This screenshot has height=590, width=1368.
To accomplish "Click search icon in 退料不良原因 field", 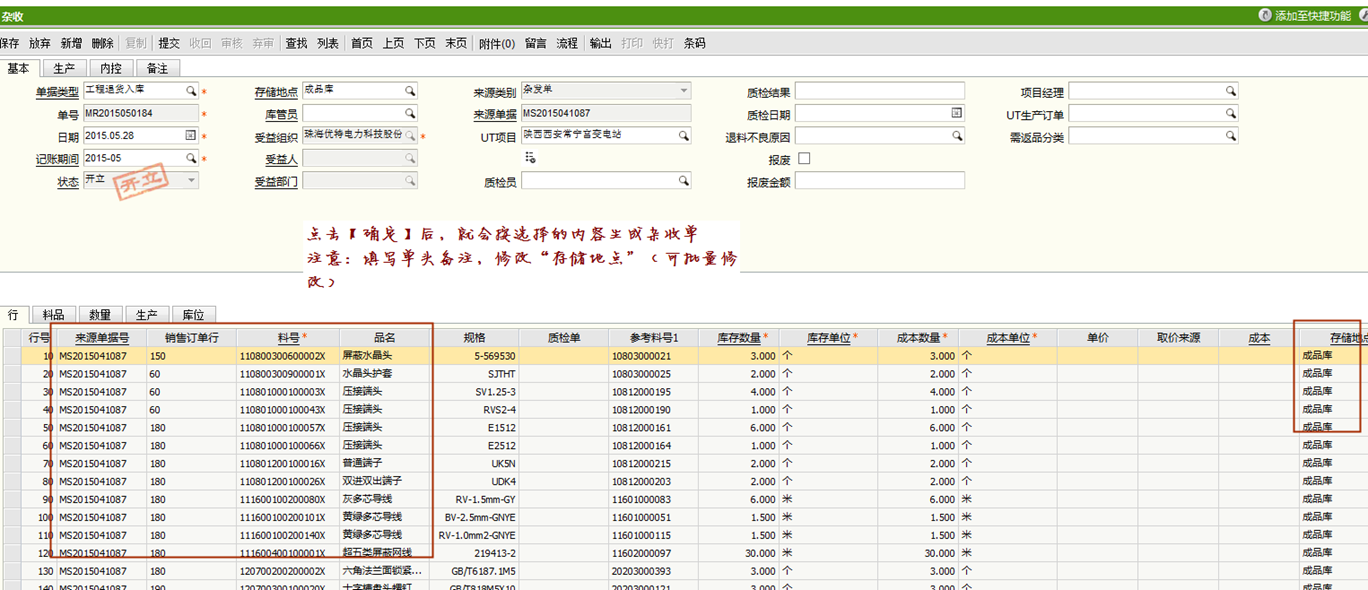I will [x=957, y=136].
